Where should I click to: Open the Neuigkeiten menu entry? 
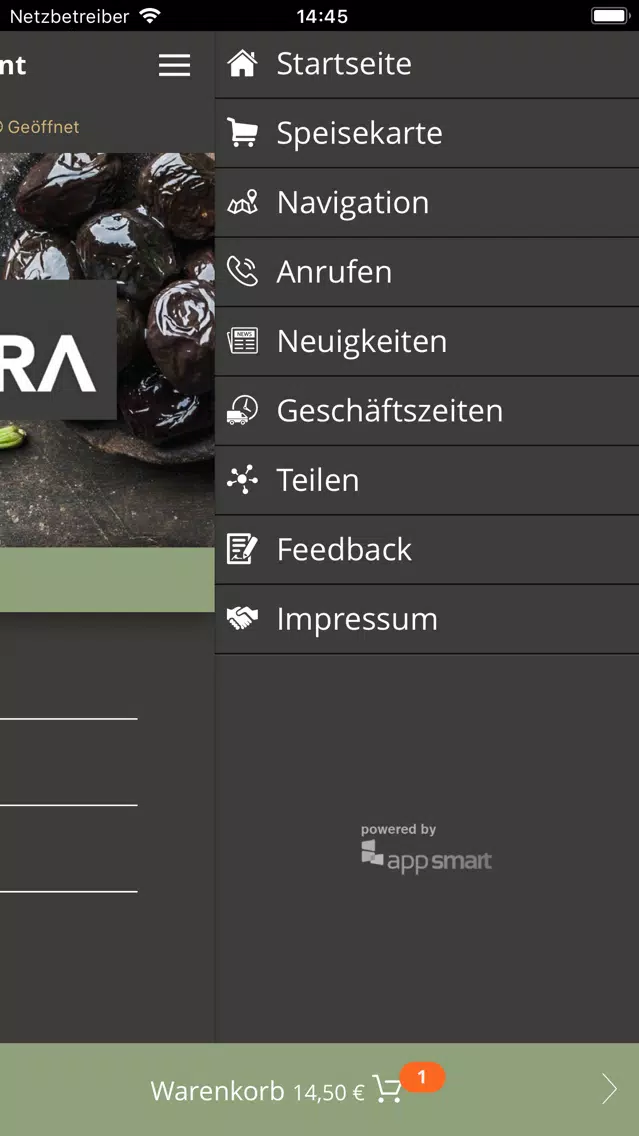(427, 341)
